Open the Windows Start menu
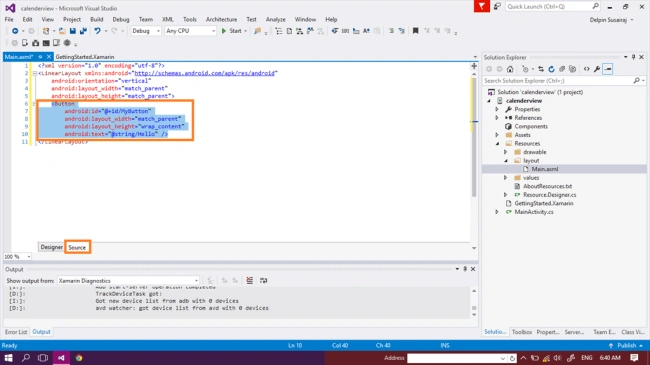This screenshot has height=365, width=650. click(x=8, y=358)
